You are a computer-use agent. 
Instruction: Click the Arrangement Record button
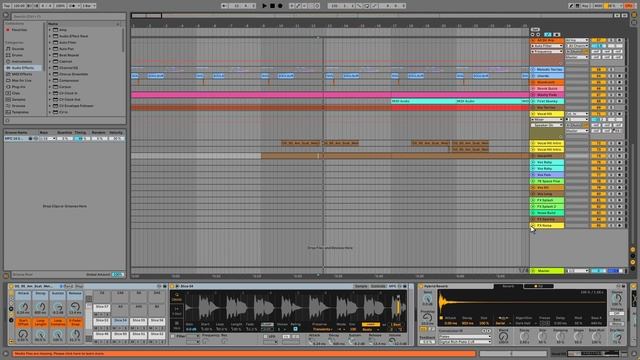[x=280, y=6]
